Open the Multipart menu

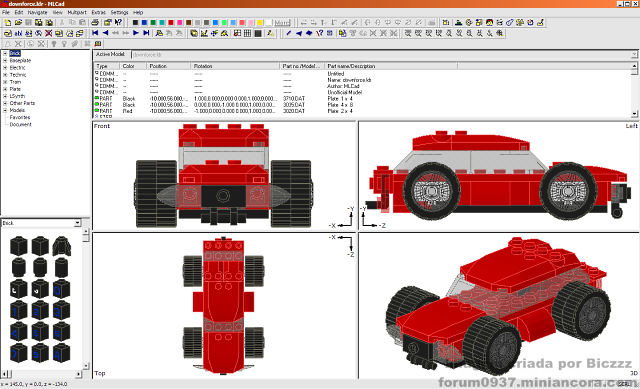coord(77,12)
